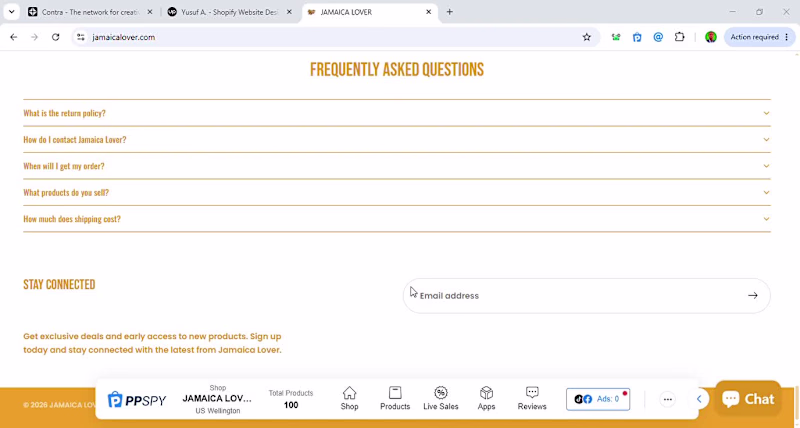The height and width of the screenshot is (428, 800).
Task: Click the address bar URL jamaicalover.com
Action: 123,37
